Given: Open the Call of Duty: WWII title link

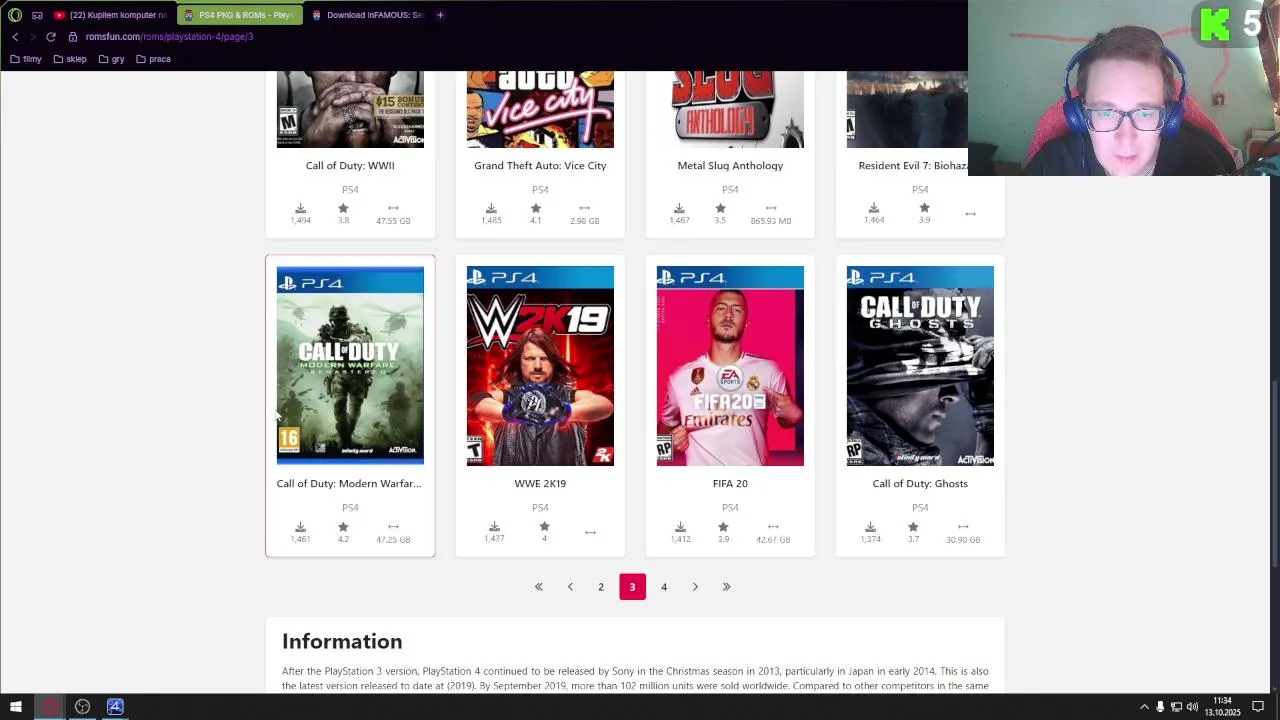Looking at the screenshot, I should click(350, 166).
